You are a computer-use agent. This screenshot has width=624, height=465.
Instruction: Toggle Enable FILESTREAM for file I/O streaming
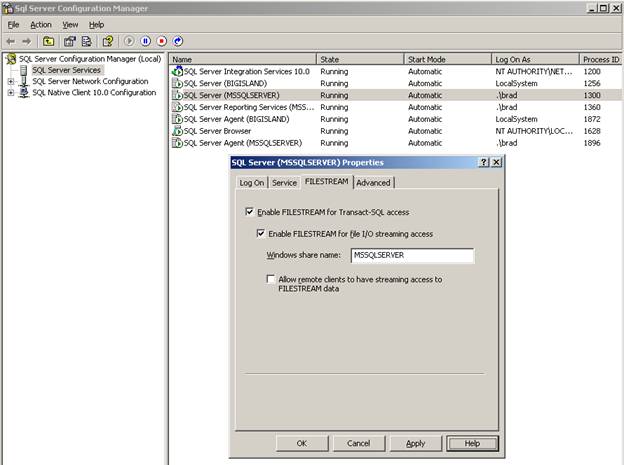point(261,233)
